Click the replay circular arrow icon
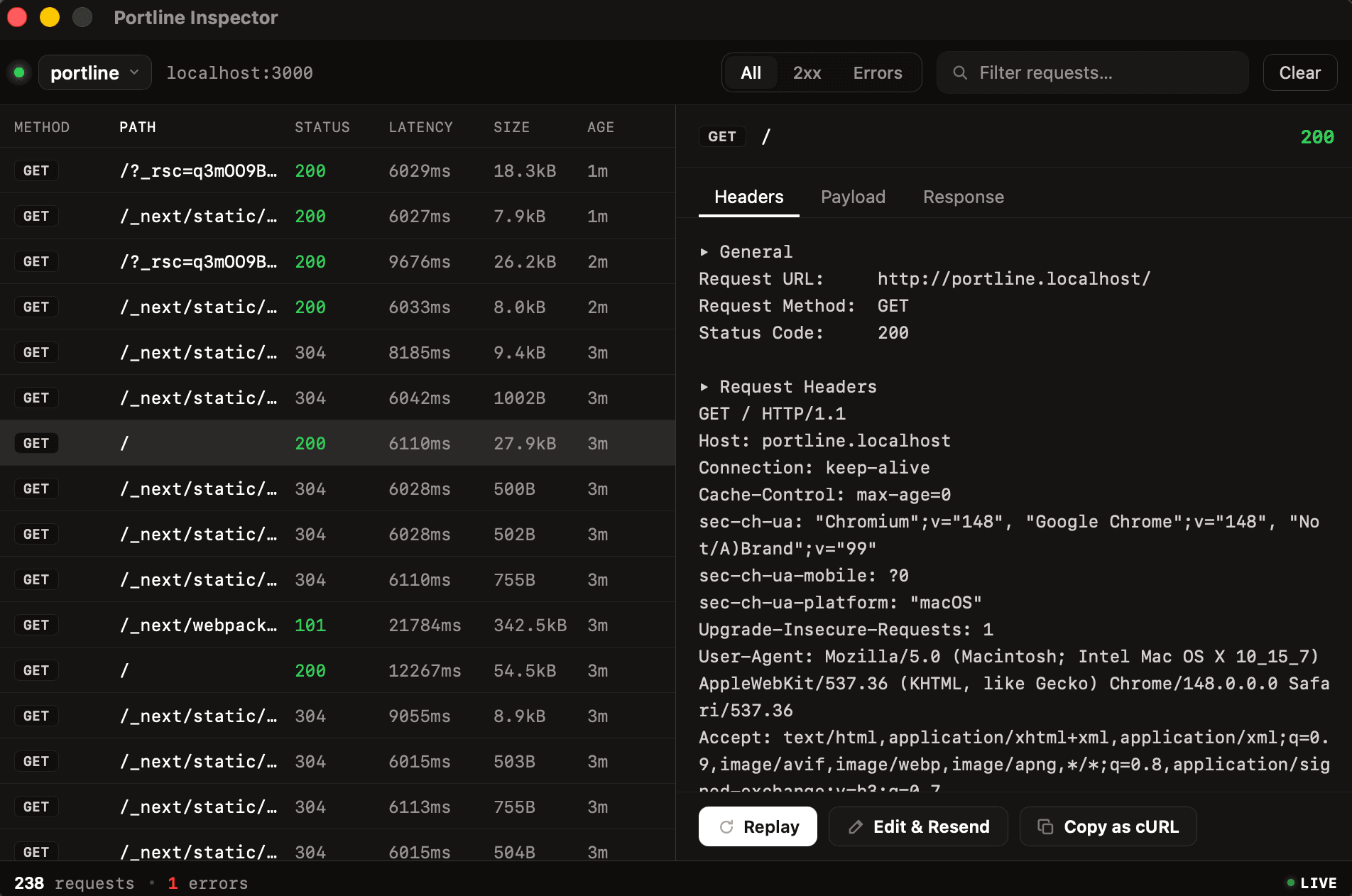The height and width of the screenshot is (896, 1352). pyautogui.click(x=726, y=826)
